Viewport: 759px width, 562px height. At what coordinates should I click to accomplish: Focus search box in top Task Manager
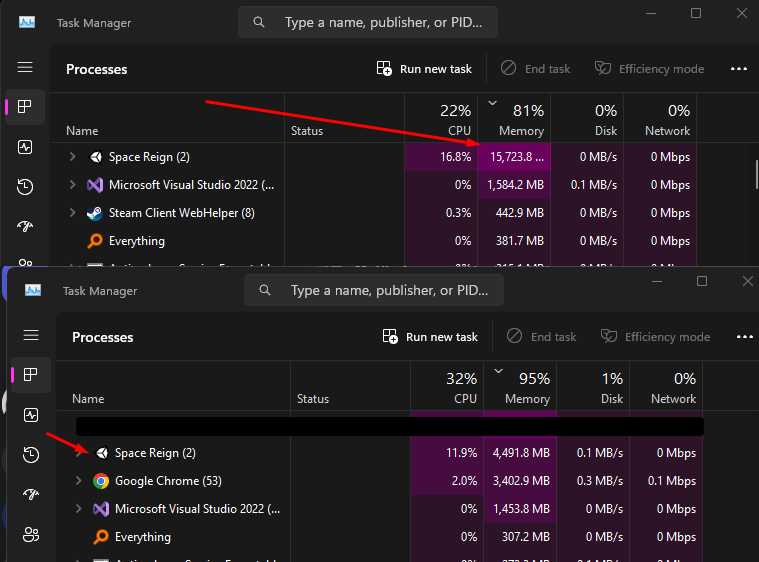pos(368,22)
